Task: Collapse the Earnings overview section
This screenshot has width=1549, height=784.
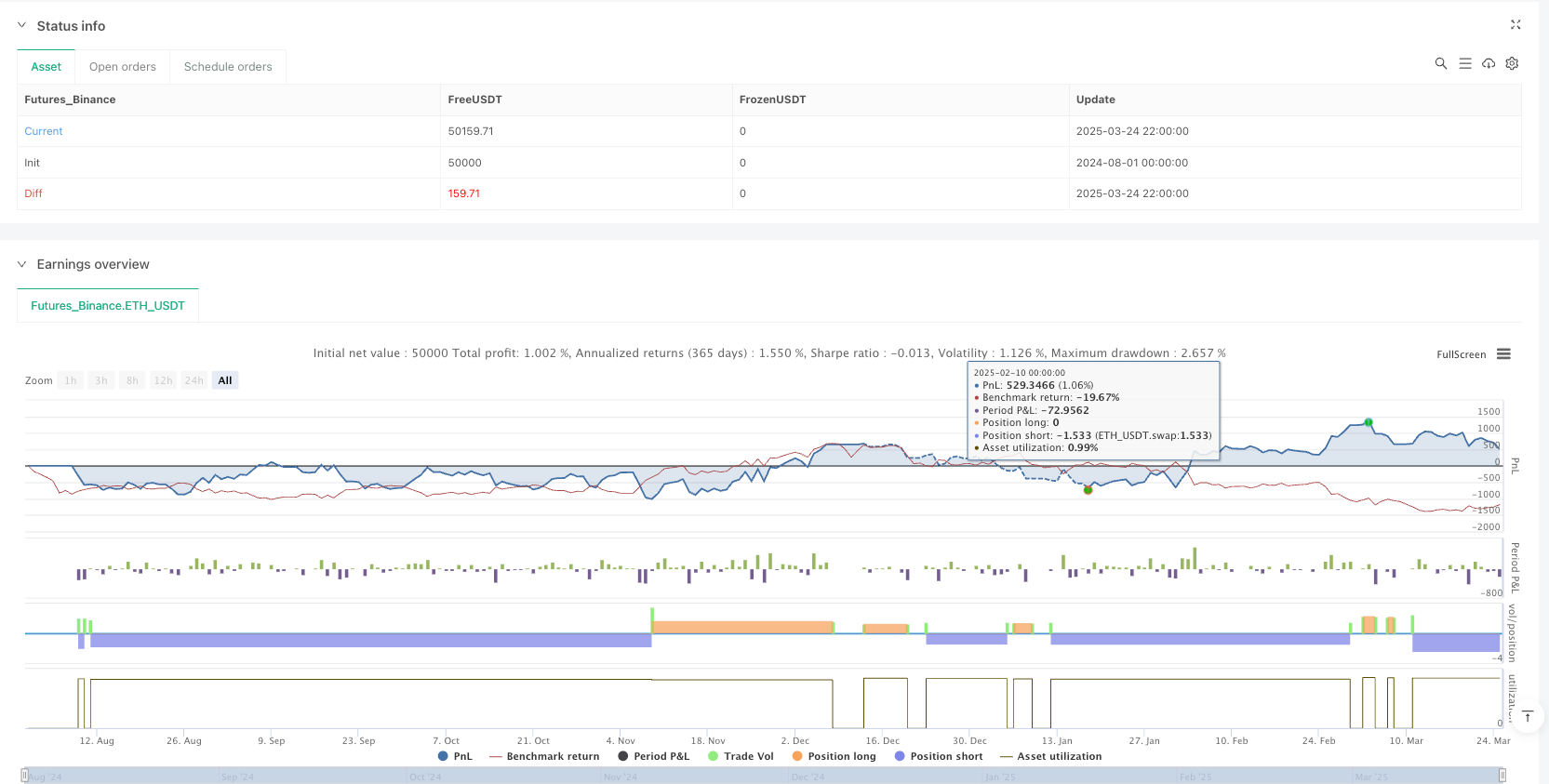Action: click(21, 264)
